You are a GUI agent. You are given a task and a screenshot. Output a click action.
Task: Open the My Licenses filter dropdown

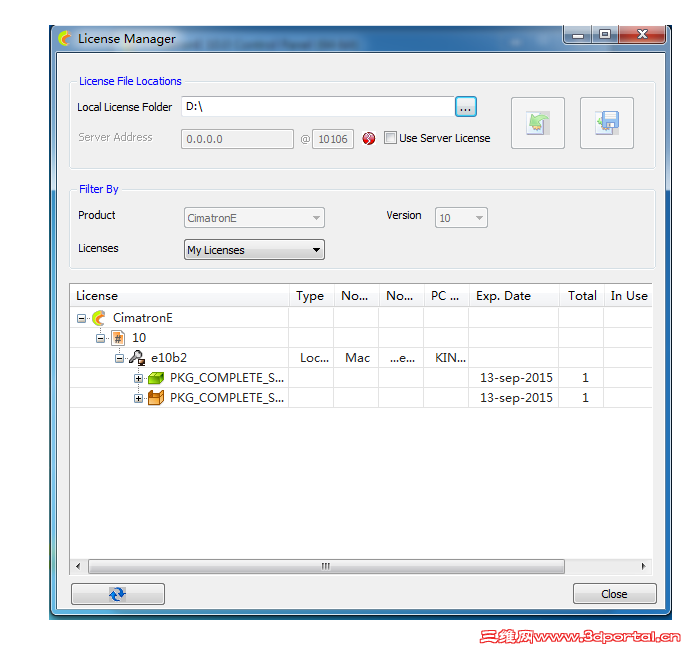coord(254,250)
